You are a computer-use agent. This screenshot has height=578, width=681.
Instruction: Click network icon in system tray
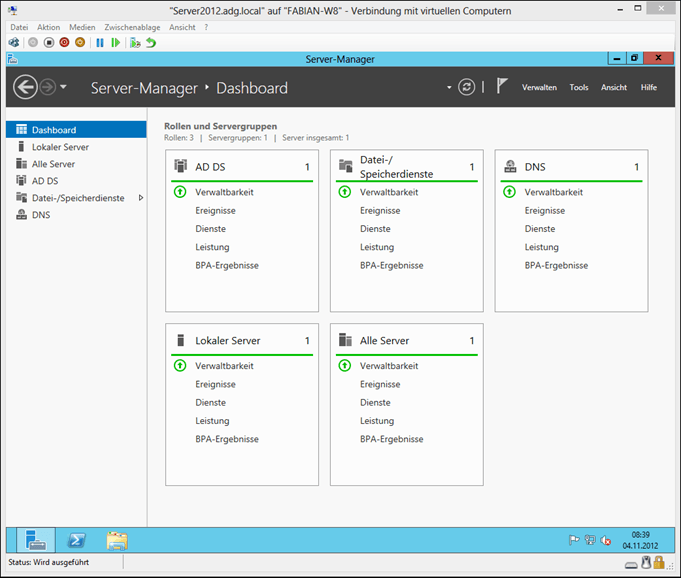point(590,540)
